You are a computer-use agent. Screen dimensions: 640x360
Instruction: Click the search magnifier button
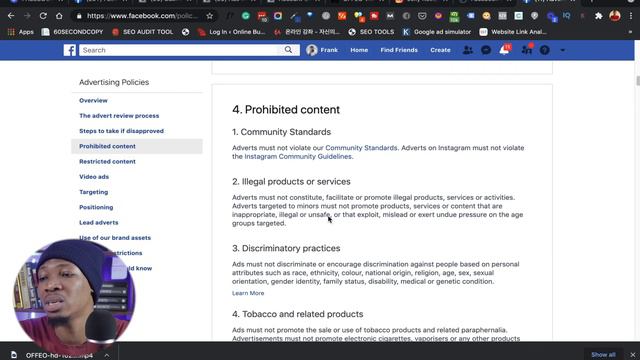tap(288, 50)
